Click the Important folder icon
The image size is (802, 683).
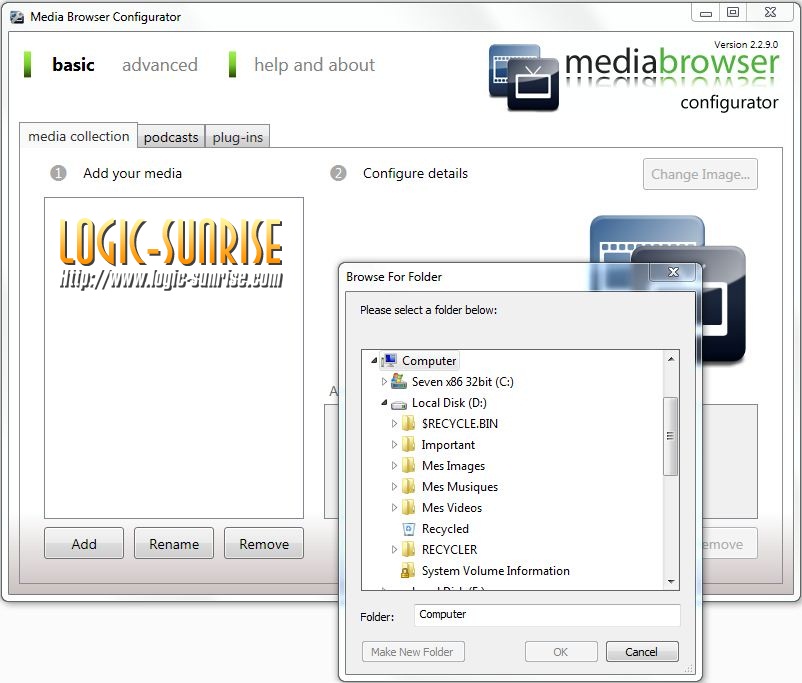point(408,445)
